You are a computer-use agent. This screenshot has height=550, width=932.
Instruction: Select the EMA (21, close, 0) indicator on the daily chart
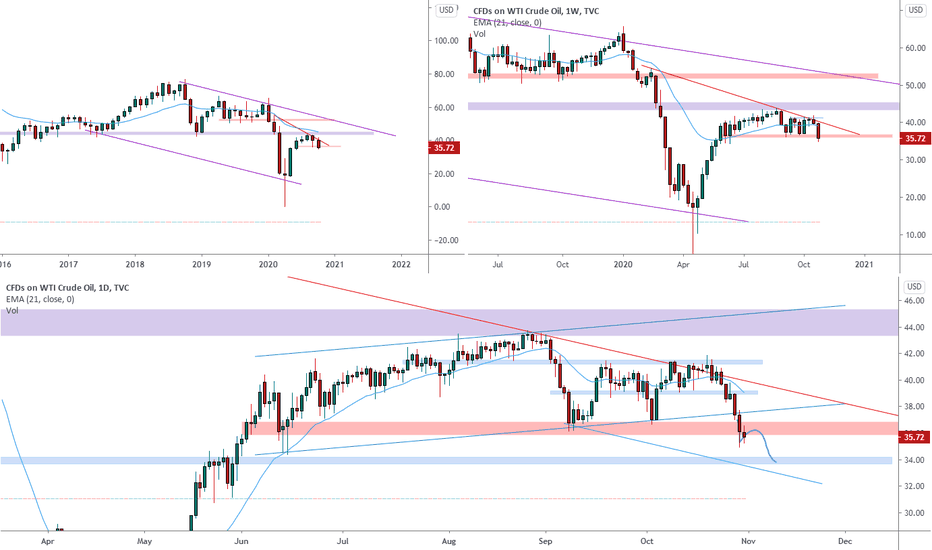coord(40,299)
